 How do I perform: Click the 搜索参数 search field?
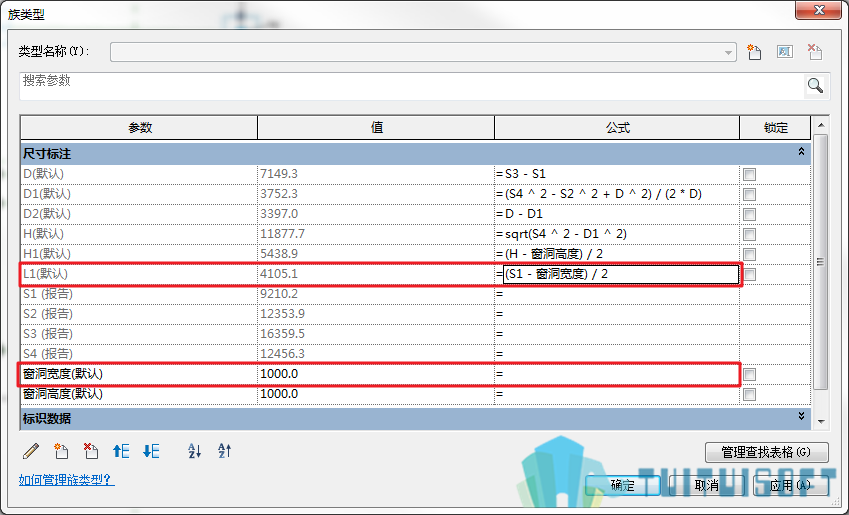(412, 86)
